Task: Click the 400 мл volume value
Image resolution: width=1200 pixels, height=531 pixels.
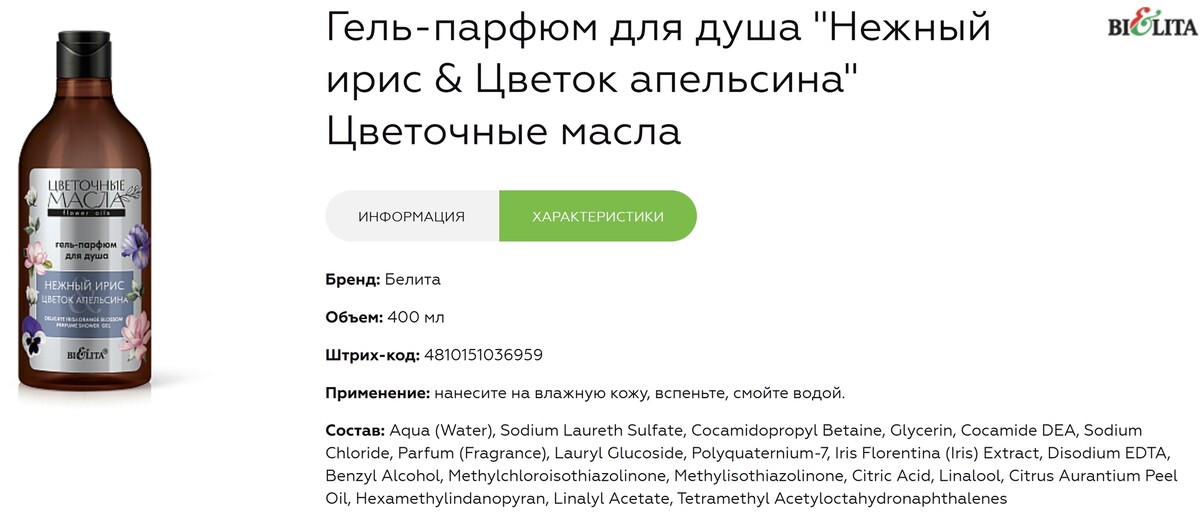Action: [x=416, y=317]
